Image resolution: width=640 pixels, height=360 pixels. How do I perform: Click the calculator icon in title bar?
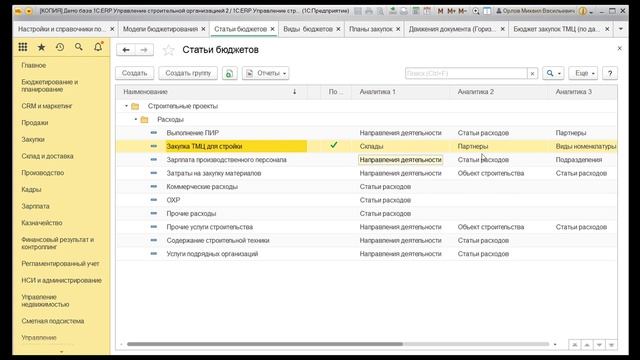point(416,11)
